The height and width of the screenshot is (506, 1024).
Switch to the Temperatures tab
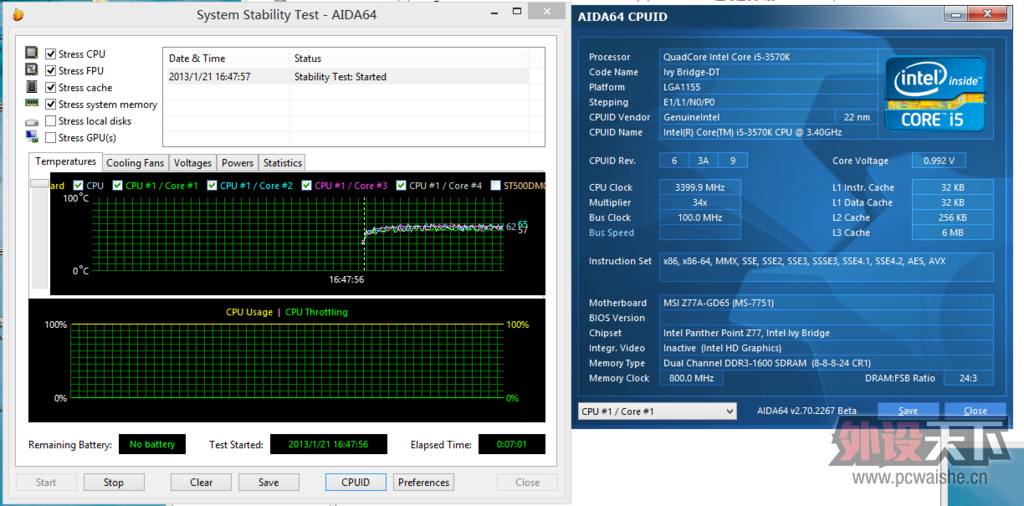tap(65, 161)
